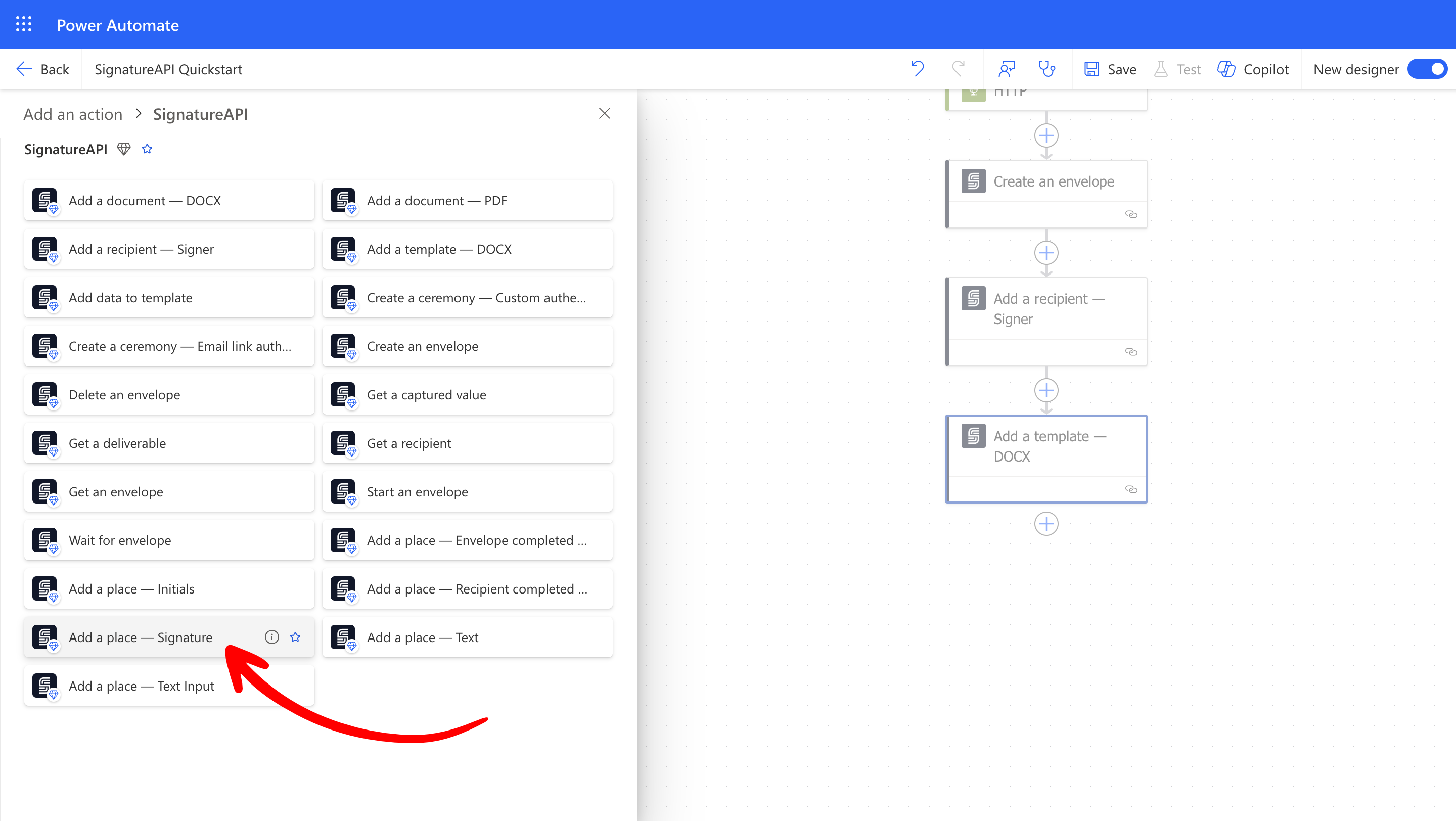The image size is (1456, 821).
Task: Click connection link icon on Create an envelope
Action: (x=1131, y=214)
